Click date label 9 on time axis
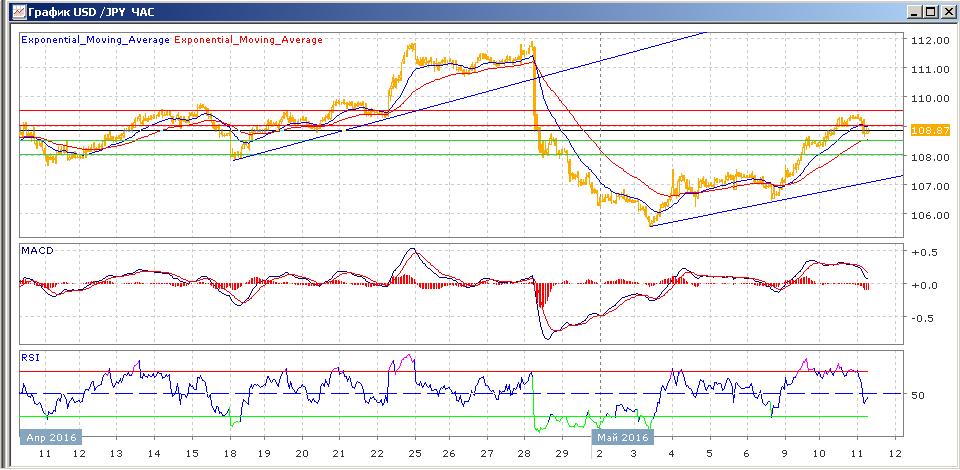Image resolution: width=960 pixels, height=470 pixels. (x=784, y=454)
